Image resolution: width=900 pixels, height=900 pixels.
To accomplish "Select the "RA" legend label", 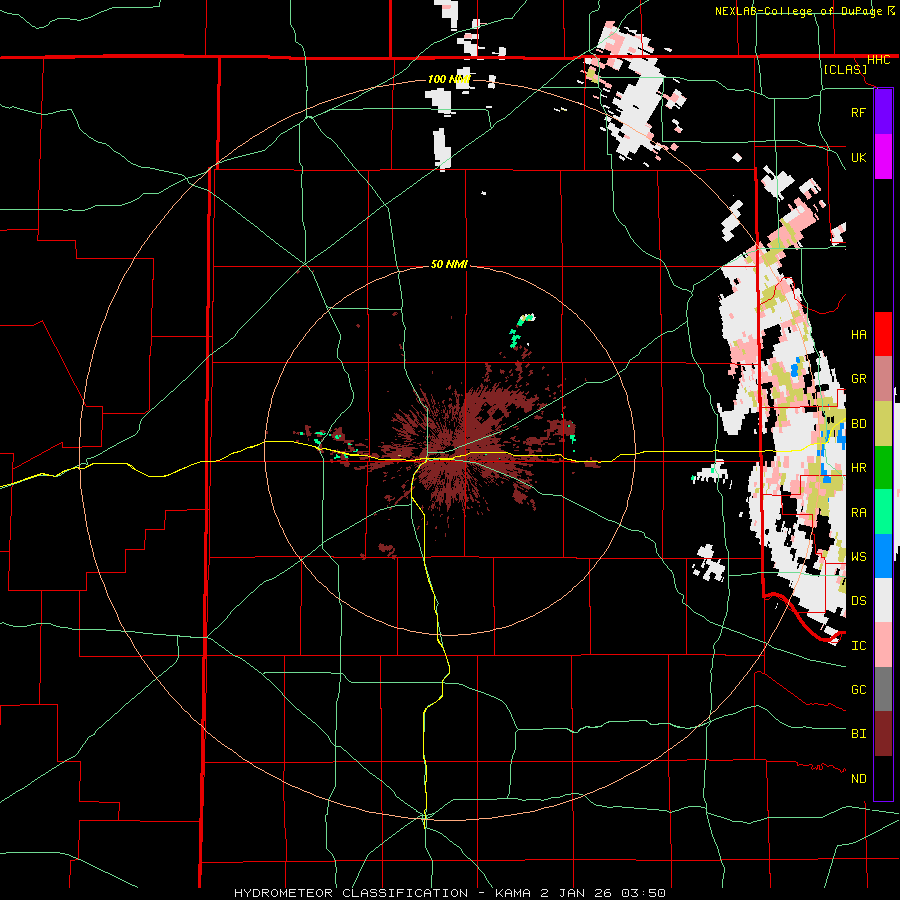I will coord(858,513).
